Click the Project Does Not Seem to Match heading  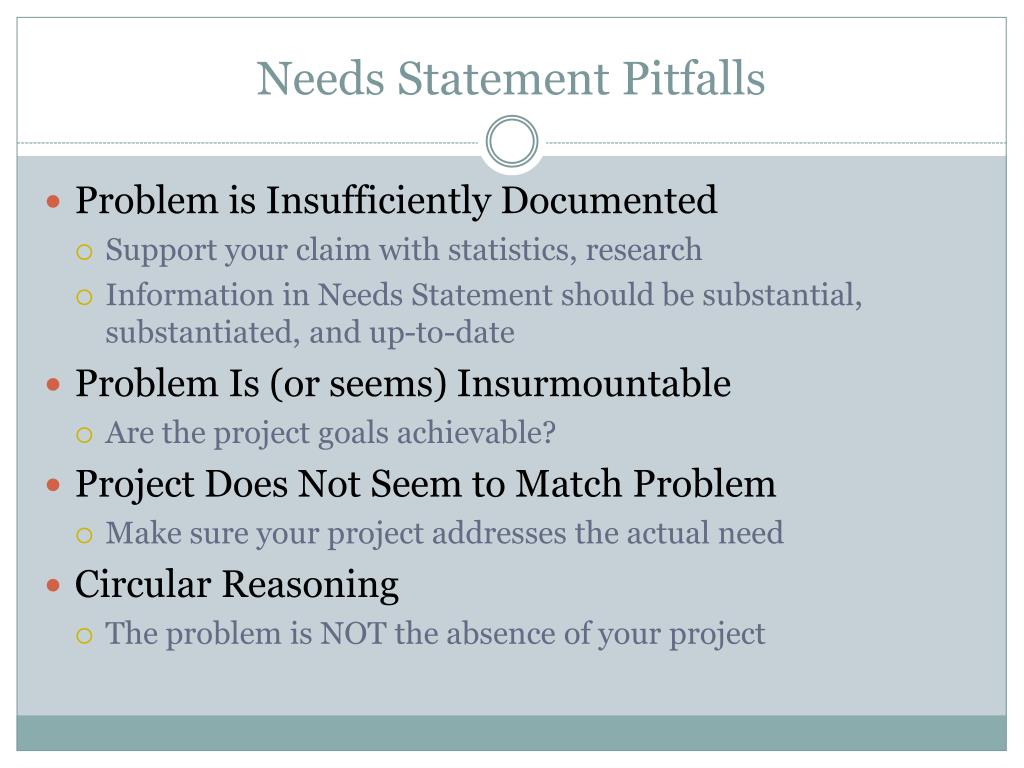(x=425, y=485)
